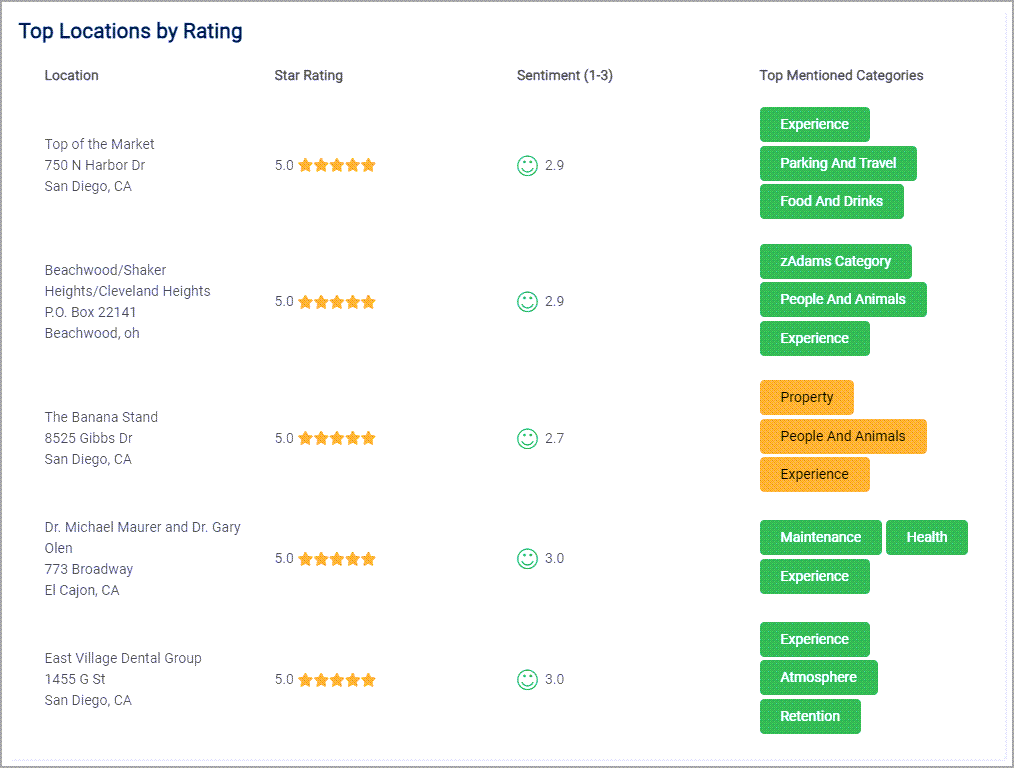Click the star rating for East Village Dental Group

(337, 679)
